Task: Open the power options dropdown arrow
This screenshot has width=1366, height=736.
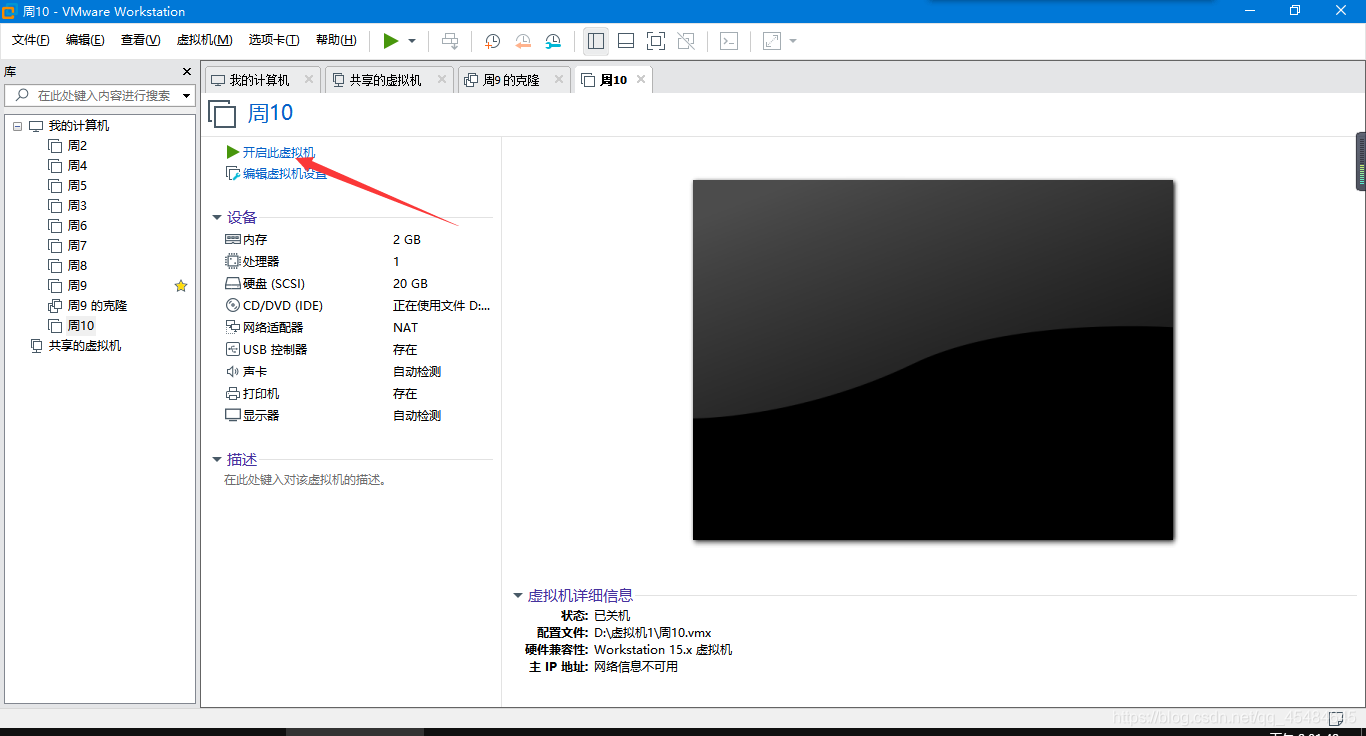Action: 412,41
